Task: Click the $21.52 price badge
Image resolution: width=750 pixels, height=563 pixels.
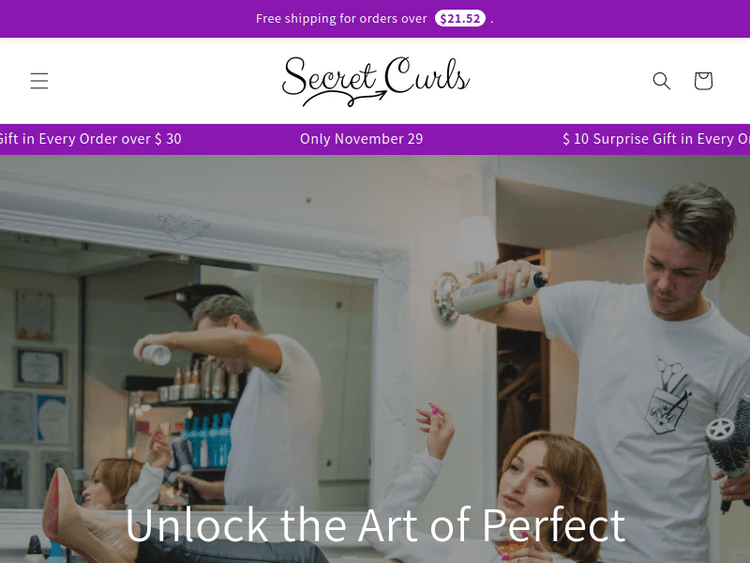Action: pos(460,19)
